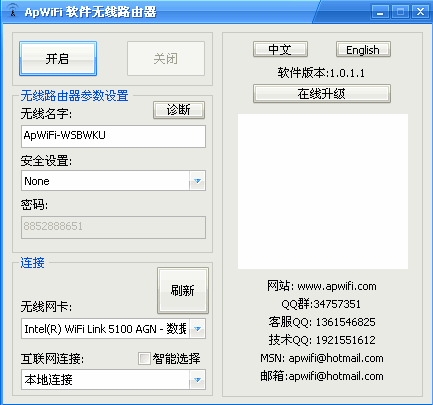This screenshot has width=433, height=405.
Task: Select the None security setting box
Action: tap(113, 181)
